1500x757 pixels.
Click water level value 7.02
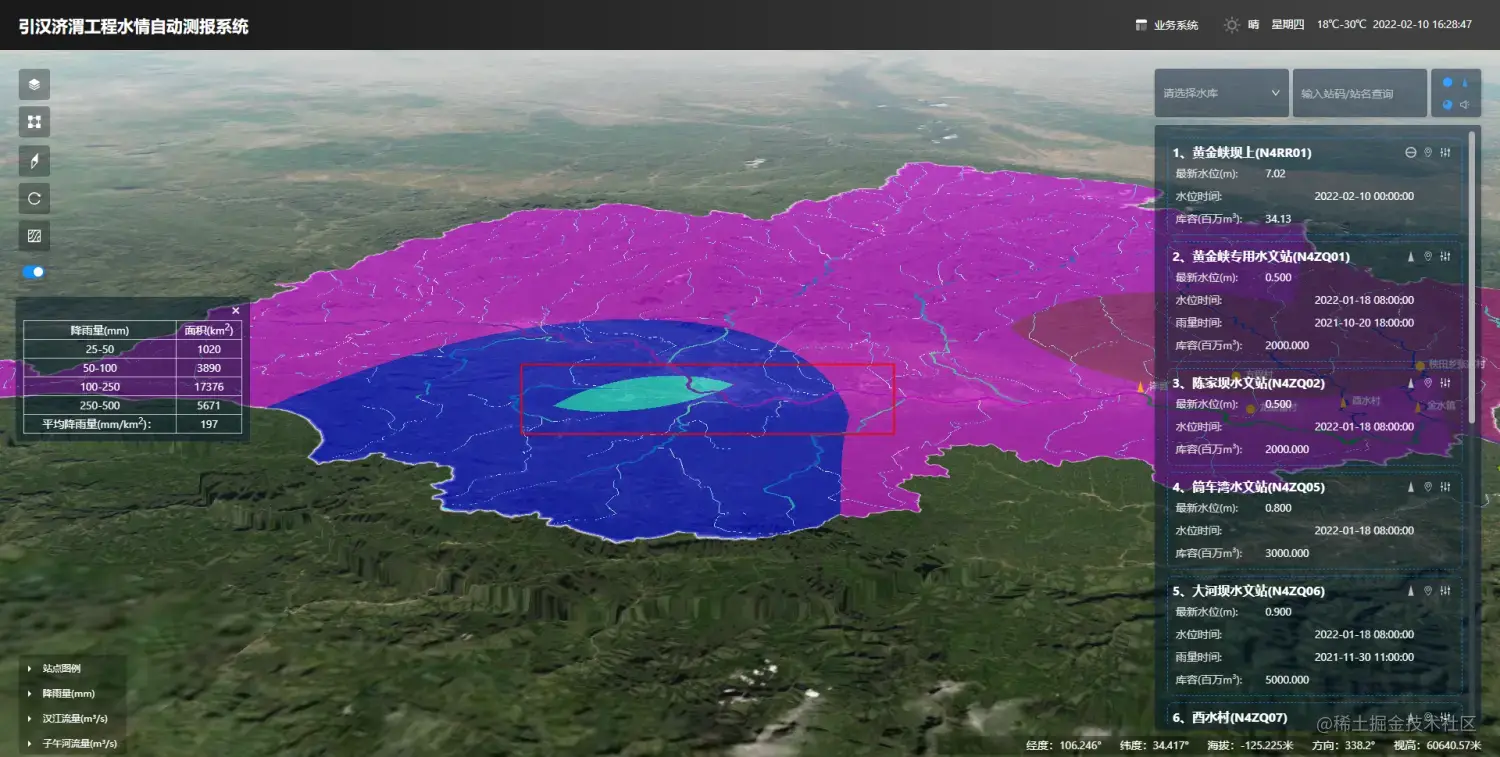(x=1275, y=174)
